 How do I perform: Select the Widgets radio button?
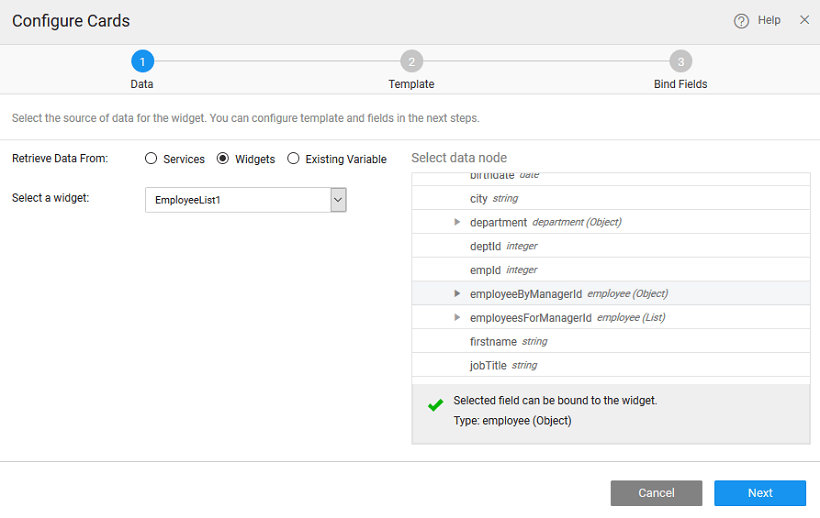click(223, 159)
